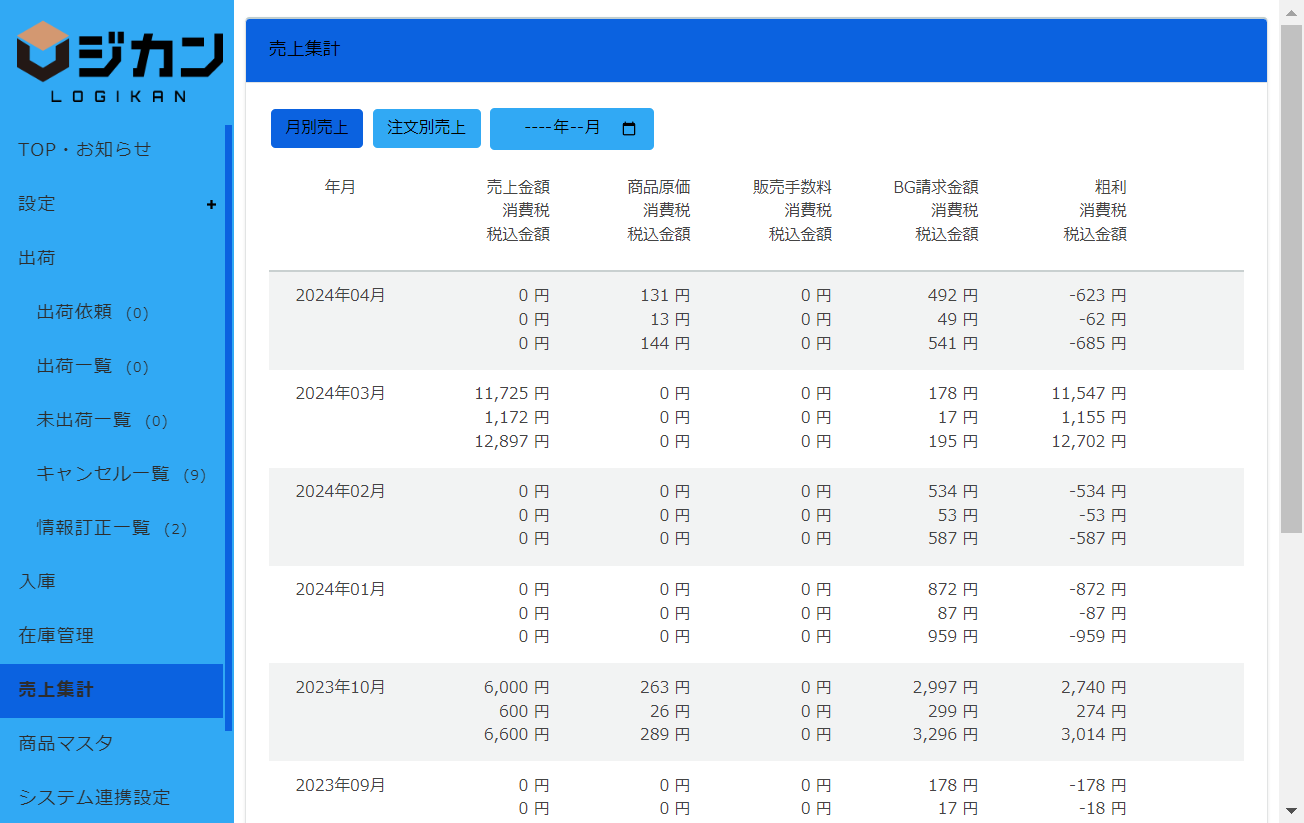This screenshot has width=1304, height=823.
Task: Open the 設定 menu item
Action: point(37,204)
